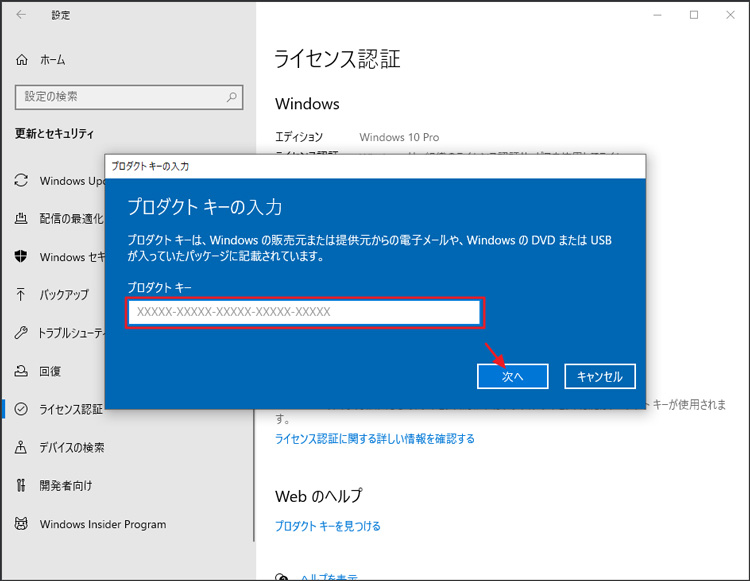Viewport: 750px width, 581px height.
Task: Click the ホーム house icon
Action: [x=22, y=60]
